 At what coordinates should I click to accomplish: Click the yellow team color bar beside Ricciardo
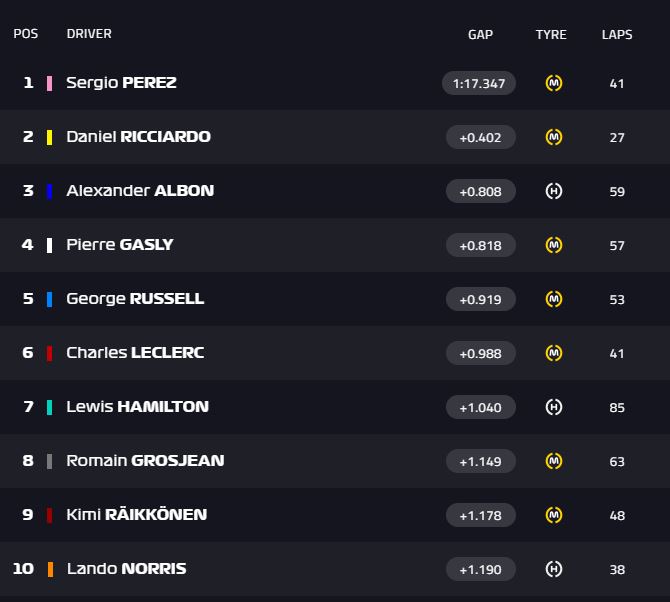[x=49, y=137]
